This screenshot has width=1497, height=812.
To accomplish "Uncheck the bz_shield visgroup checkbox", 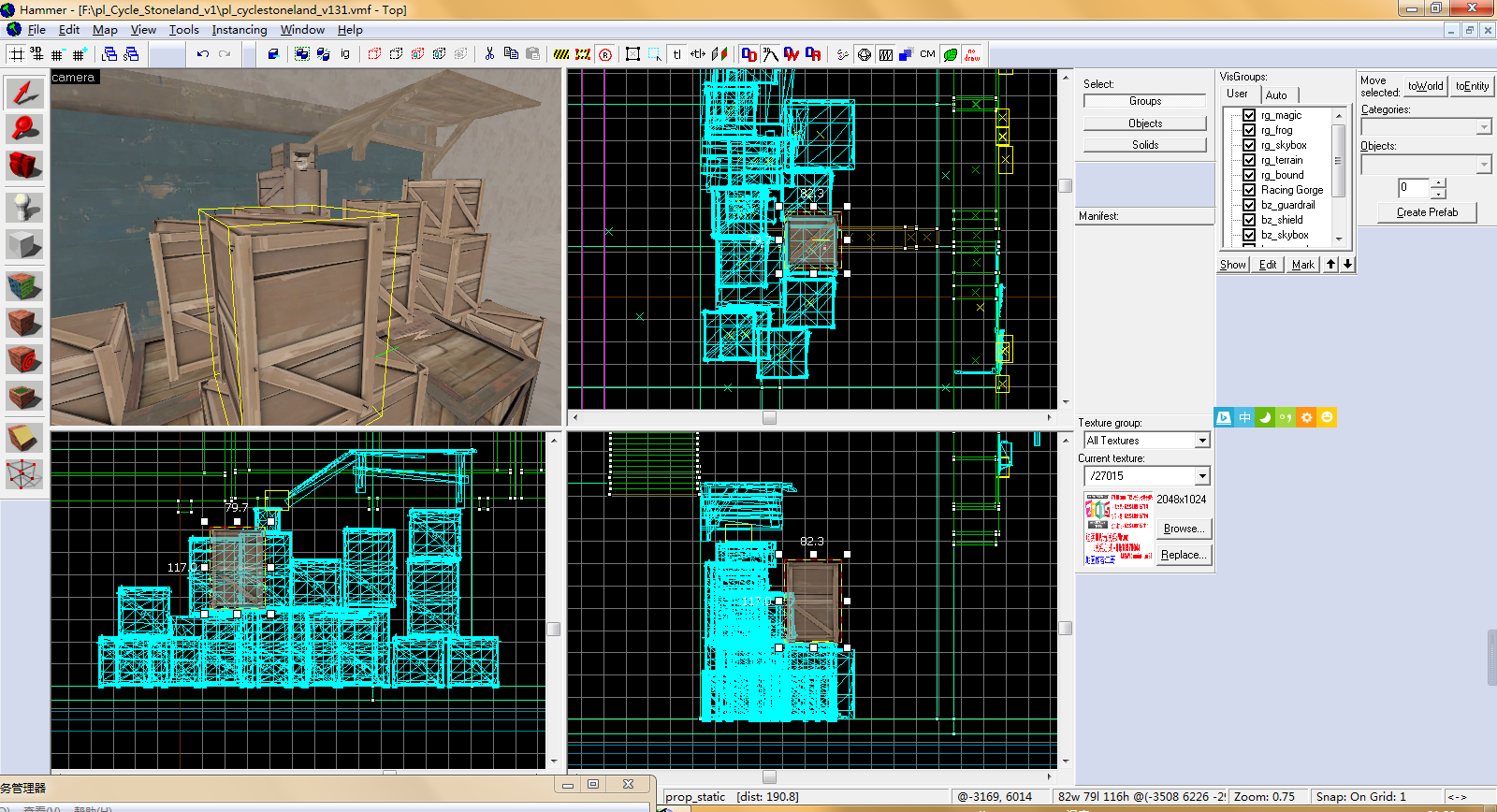I will coord(1249,220).
